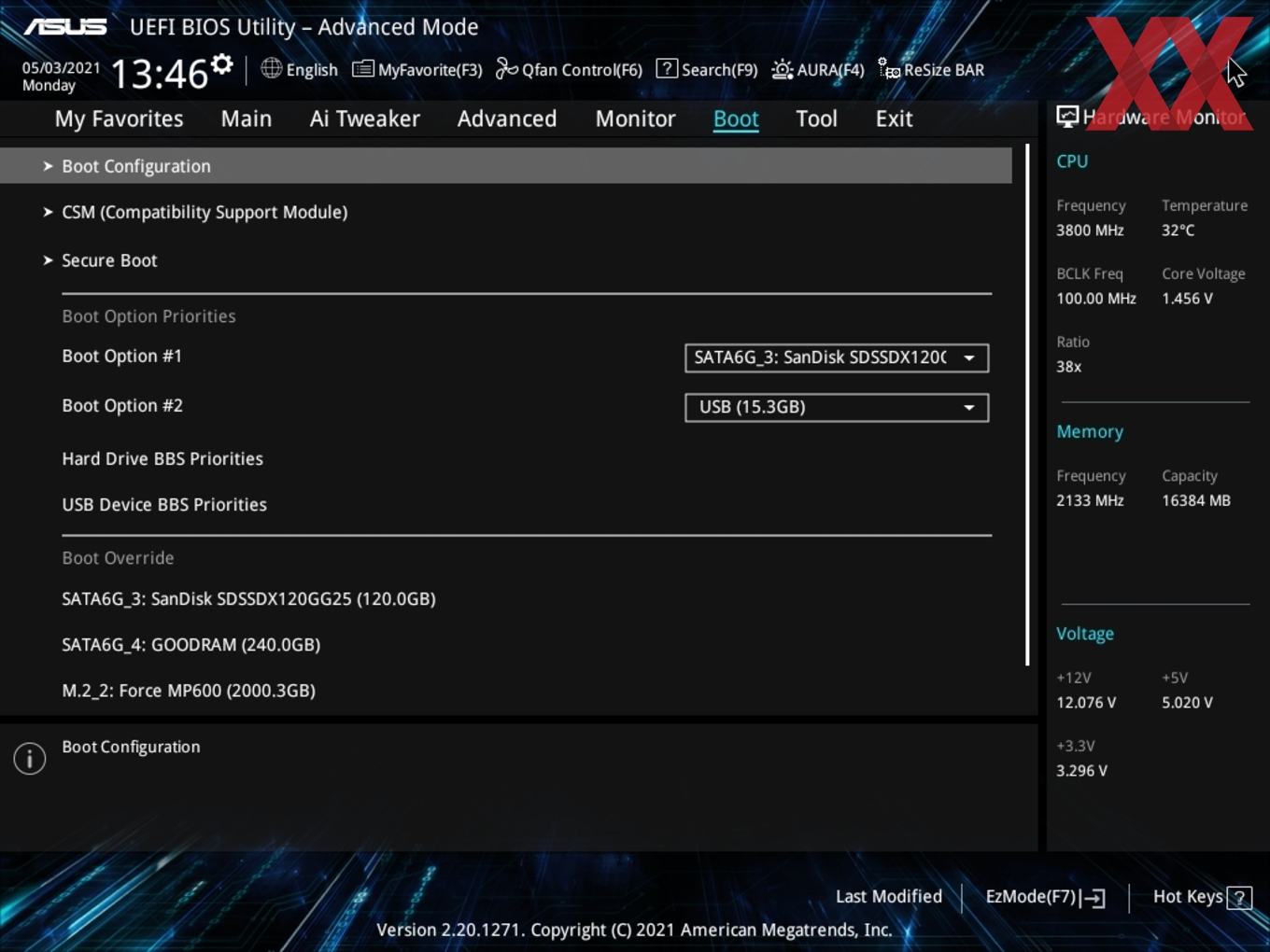1270x952 pixels.
Task: Open the Boot Option #2 dropdown
Action: (x=837, y=407)
